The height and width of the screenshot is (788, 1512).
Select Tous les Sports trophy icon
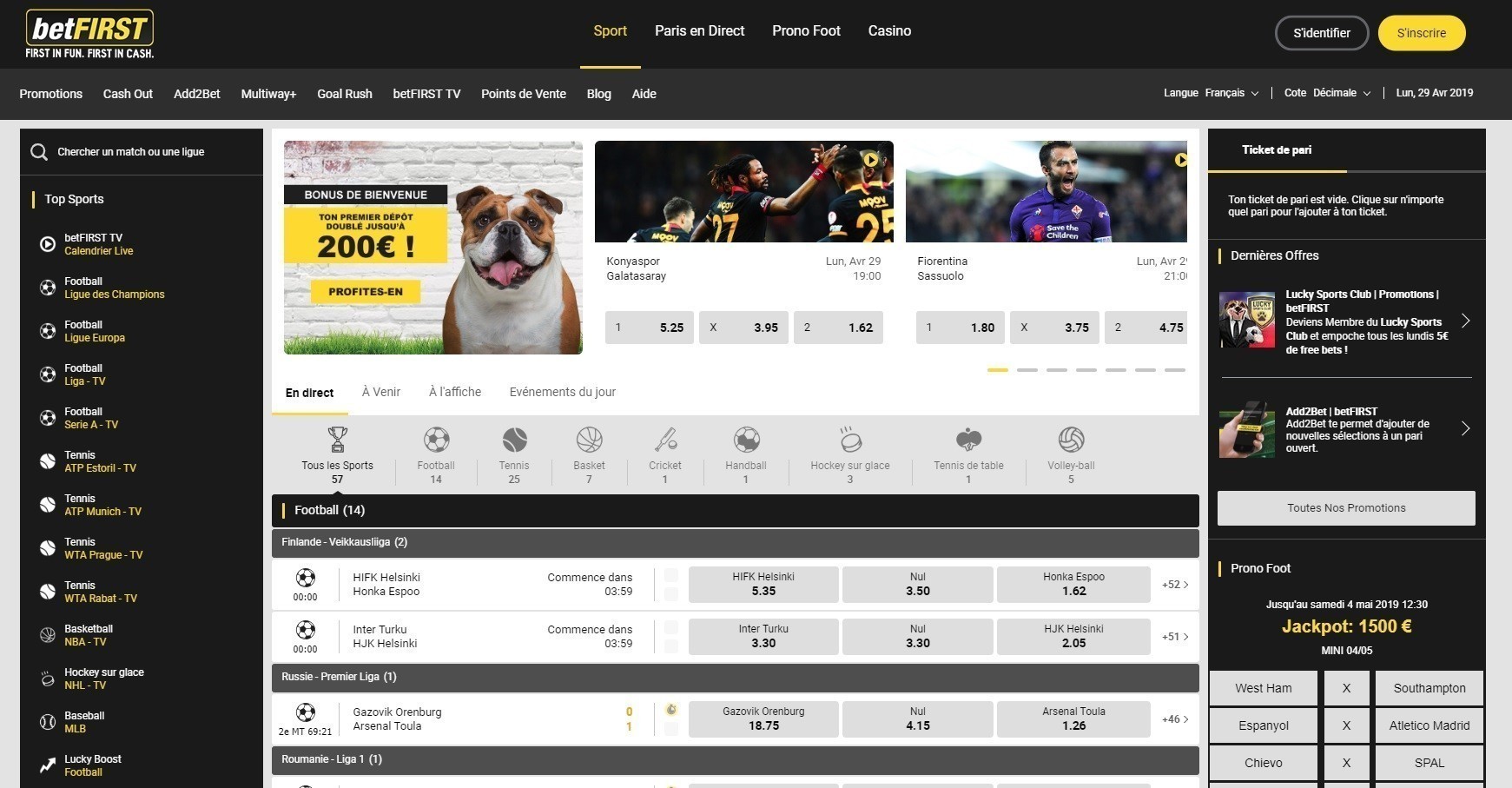(x=337, y=440)
